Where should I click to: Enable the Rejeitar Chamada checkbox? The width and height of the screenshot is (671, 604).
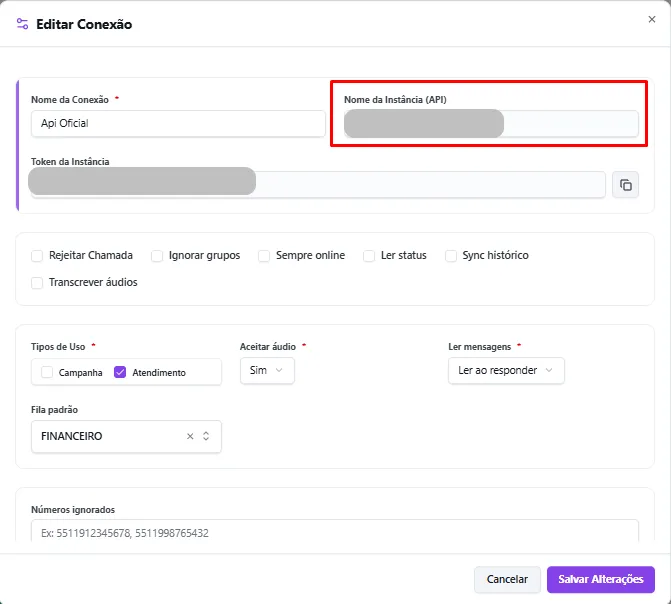37,256
